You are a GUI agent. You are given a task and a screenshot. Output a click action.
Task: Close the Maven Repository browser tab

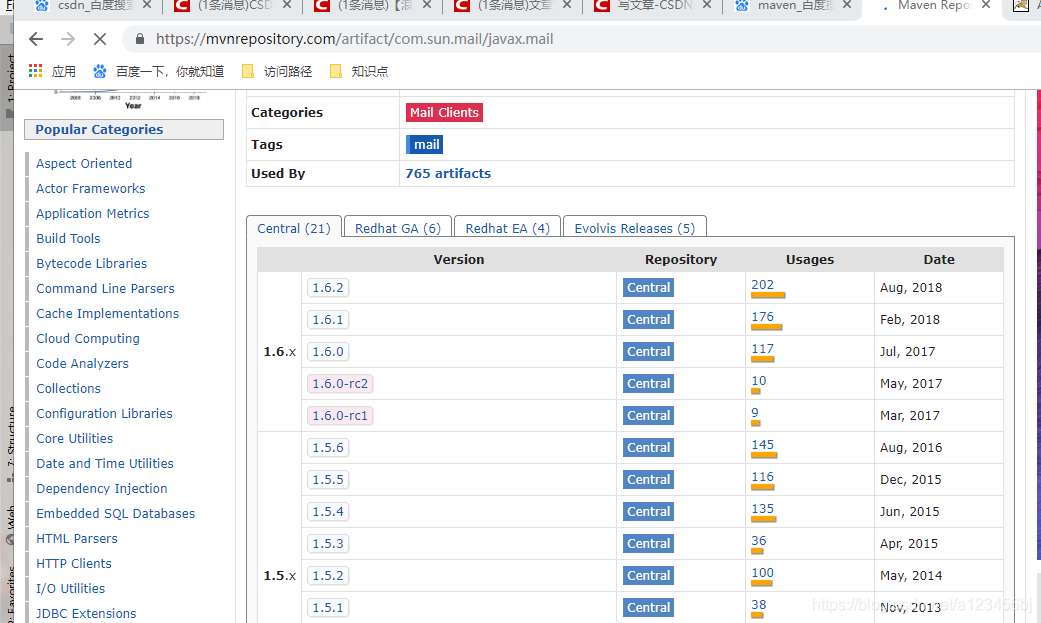[x=986, y=5]
